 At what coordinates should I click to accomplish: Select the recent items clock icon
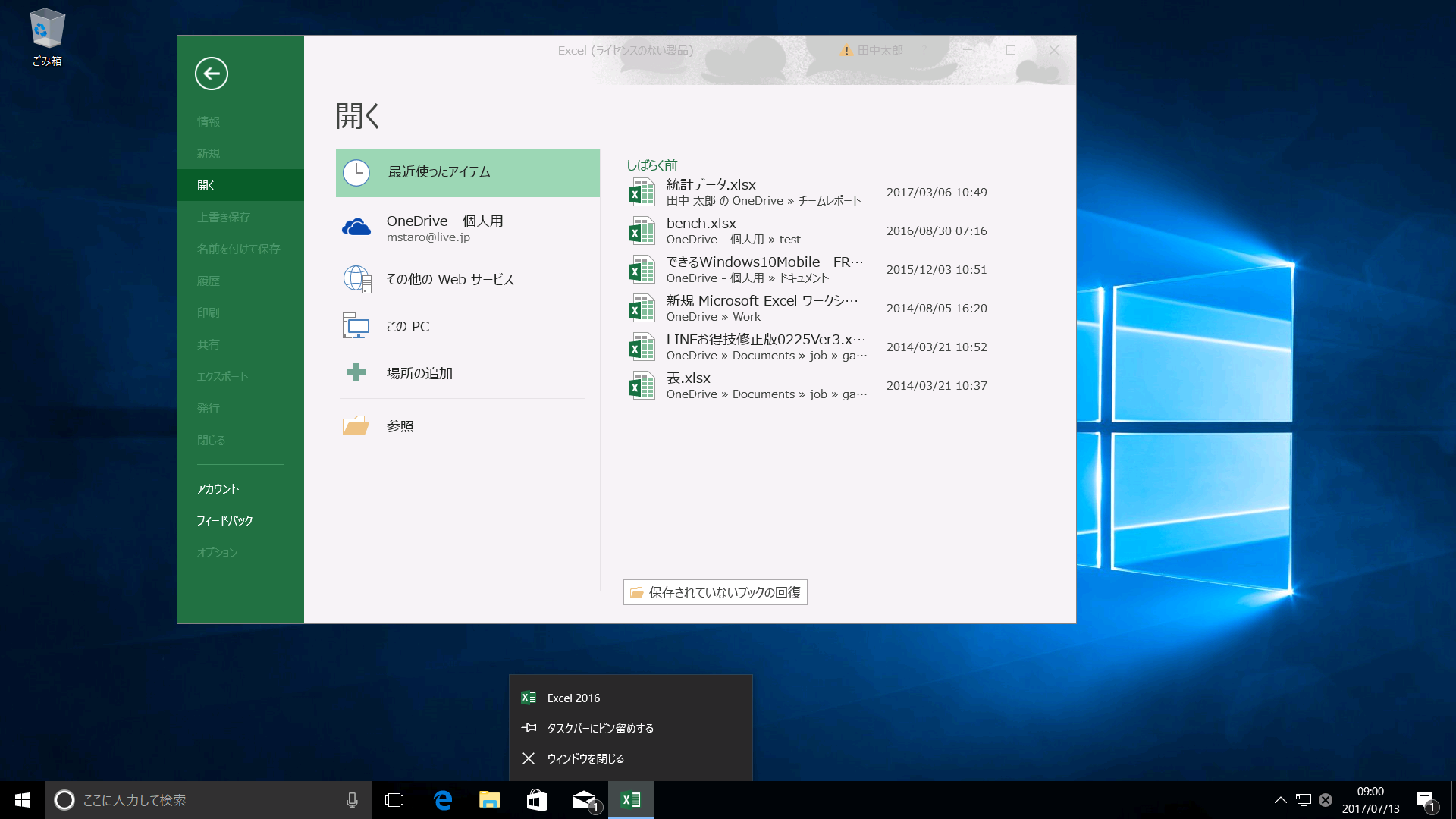pos(356,173)
